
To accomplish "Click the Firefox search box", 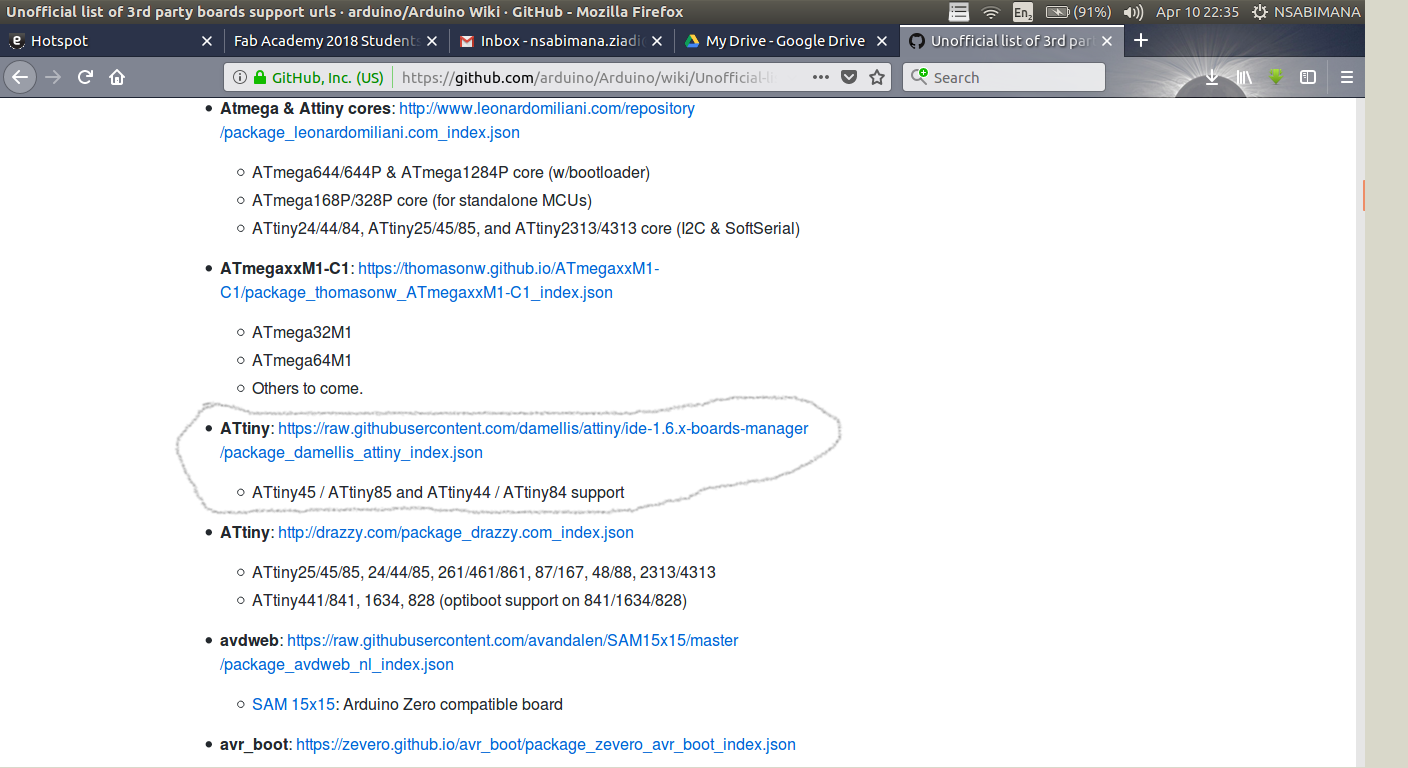I will point(1004,77).
